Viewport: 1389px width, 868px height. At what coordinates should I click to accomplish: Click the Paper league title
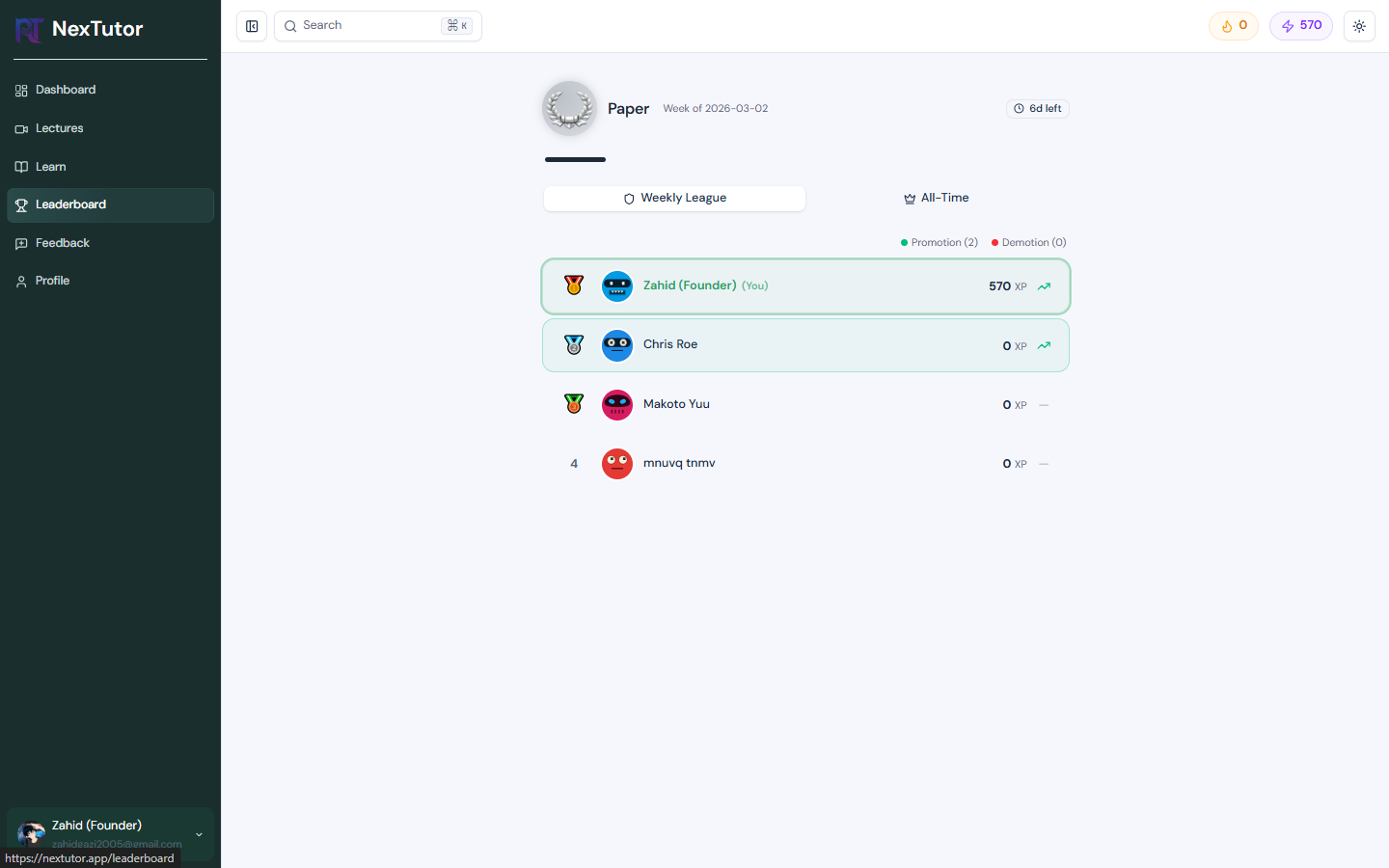point(628,109)
